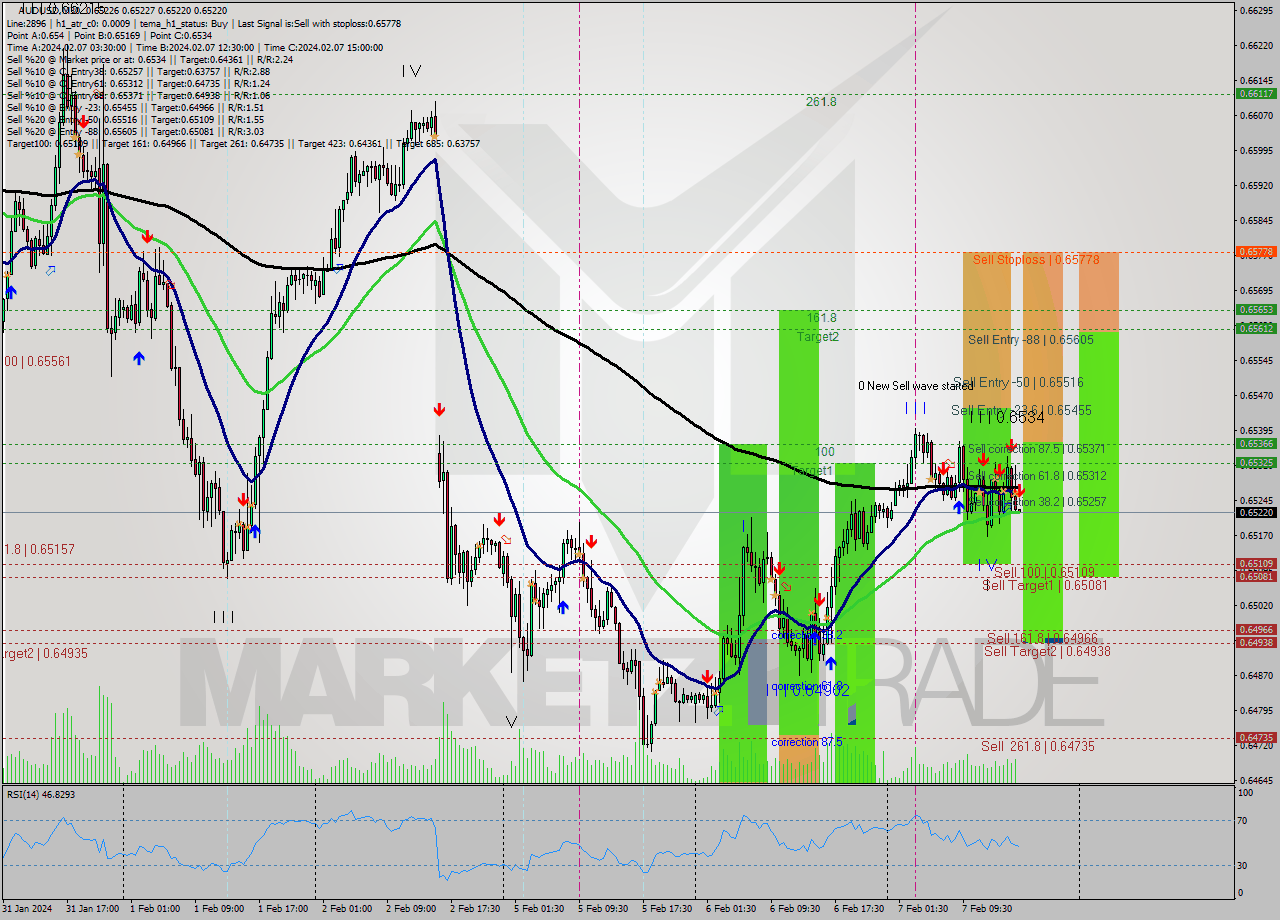Click the 'Sell Stoploss | 0.65778' label
The width and height of the screenshot is (1280, 920).
[1036, 259]
